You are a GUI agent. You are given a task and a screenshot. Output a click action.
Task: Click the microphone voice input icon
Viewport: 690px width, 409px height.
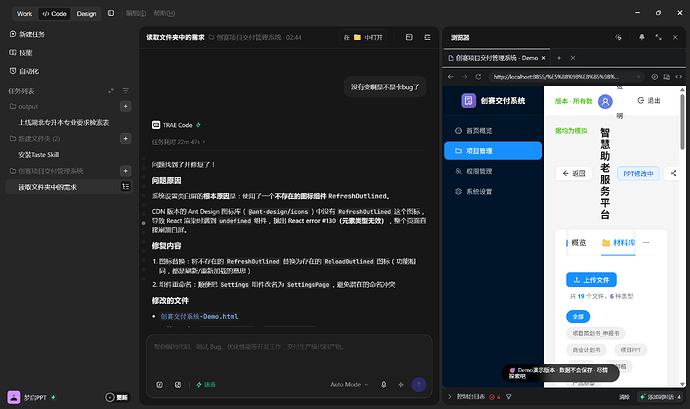pyautogui.click(x=383, y=384)
